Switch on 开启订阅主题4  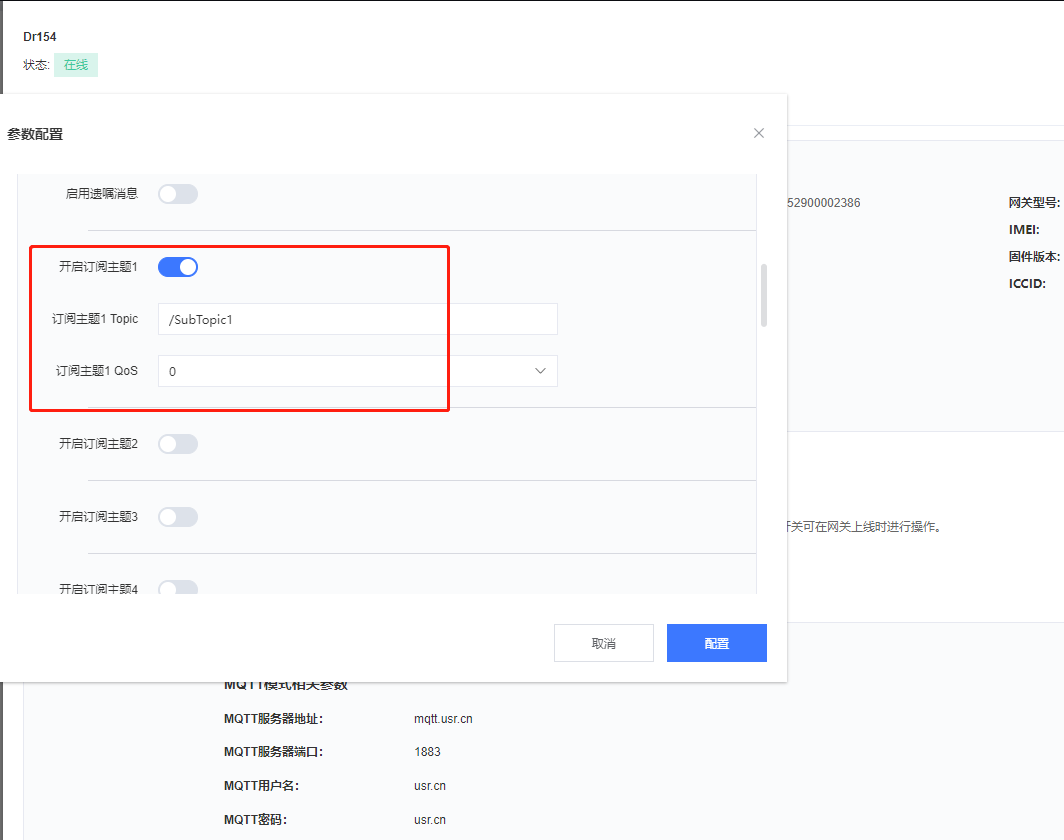[x=178, y=588]
